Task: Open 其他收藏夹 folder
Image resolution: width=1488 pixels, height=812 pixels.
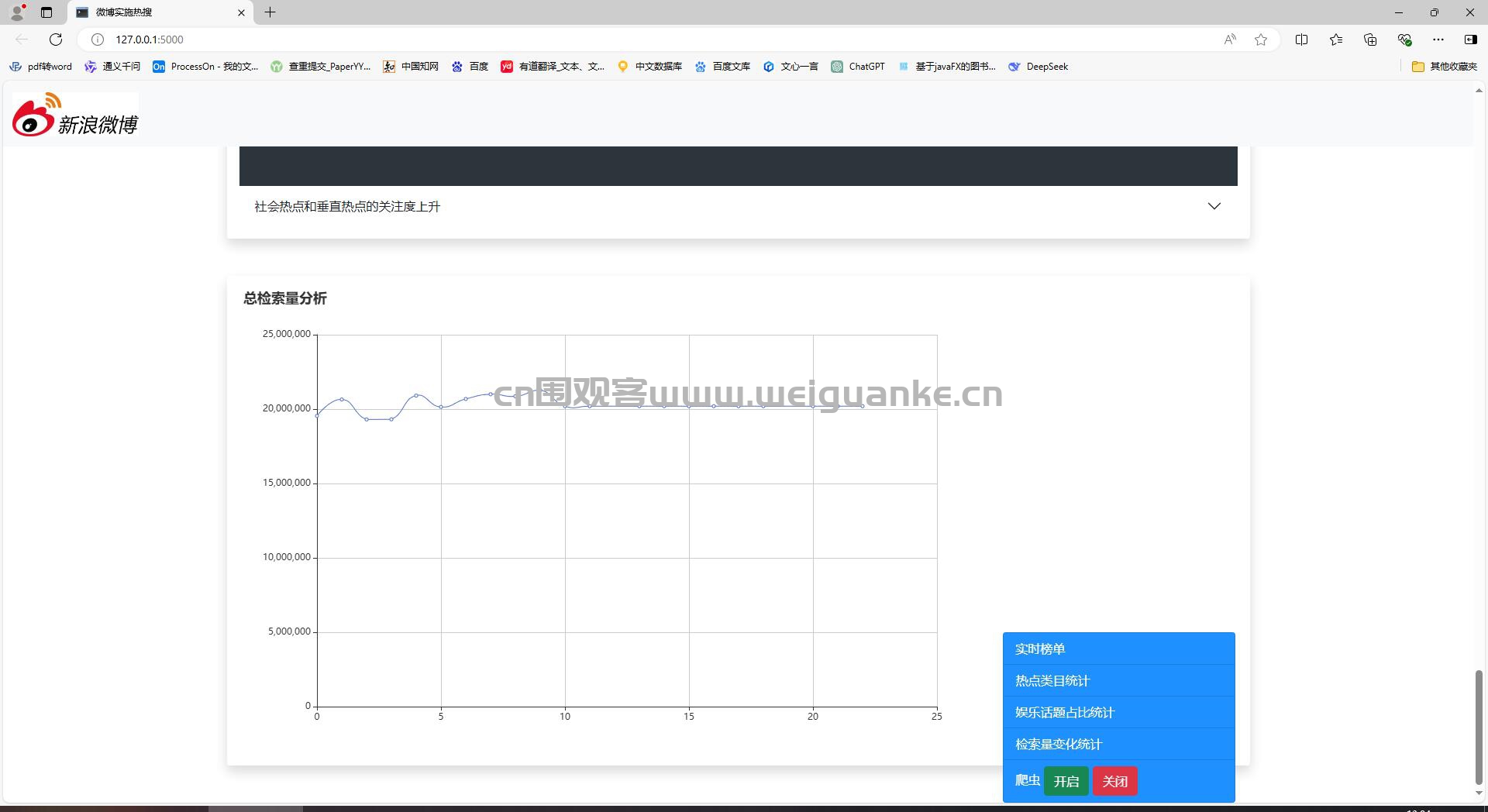Action: pos(1445,67)
